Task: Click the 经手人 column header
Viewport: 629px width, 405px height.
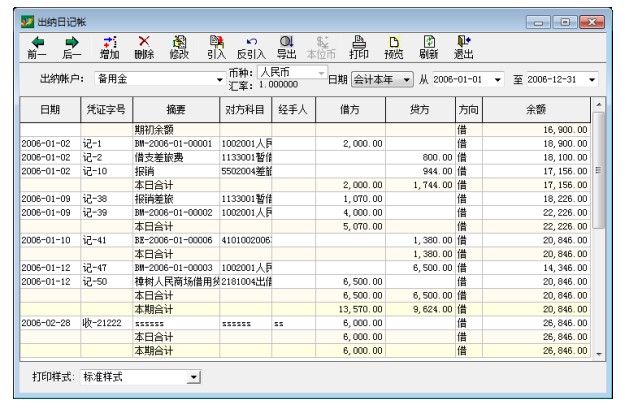Action: [x=293, y=109]
